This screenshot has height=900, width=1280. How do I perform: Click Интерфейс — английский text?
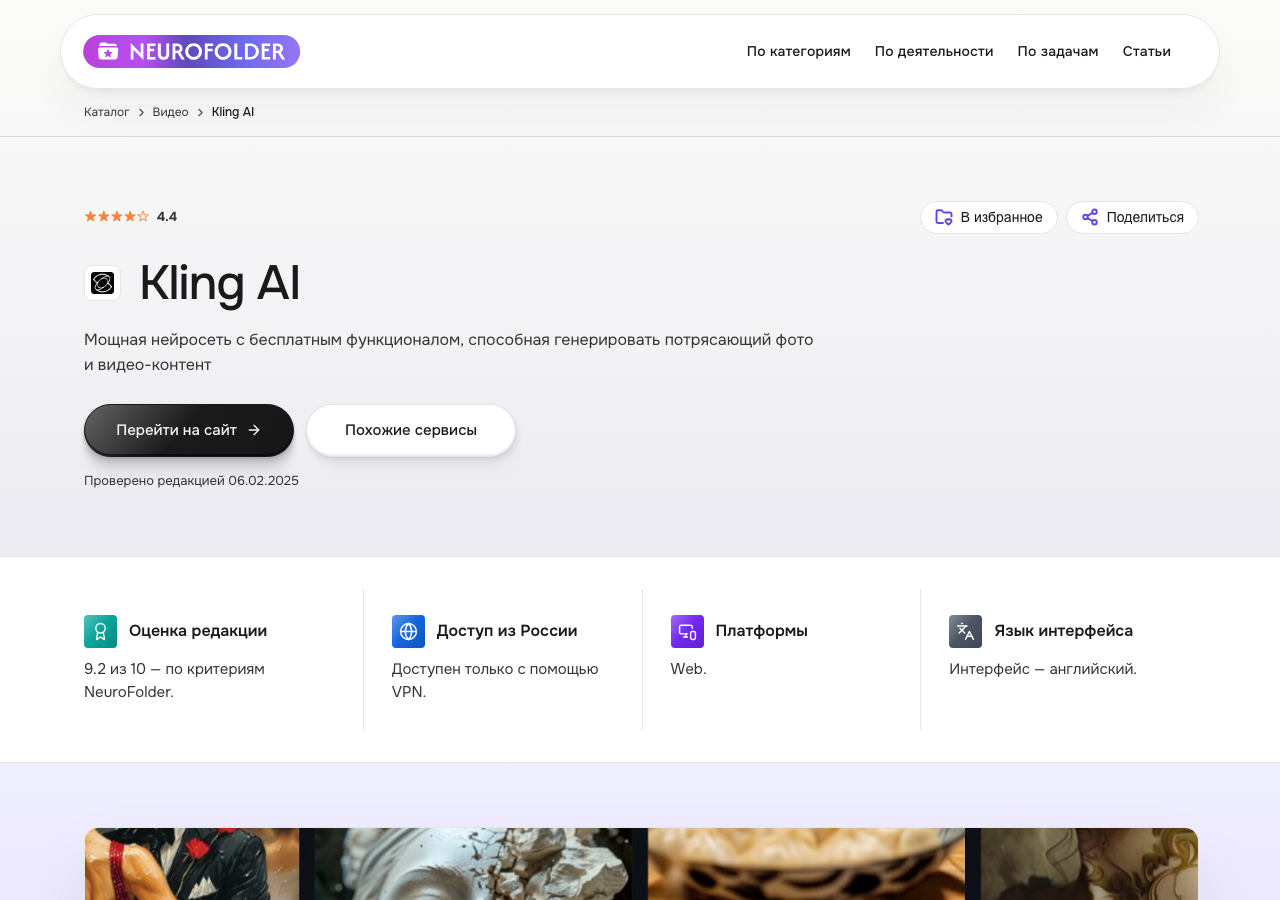pyautogui.click(x=1043, y=669)
